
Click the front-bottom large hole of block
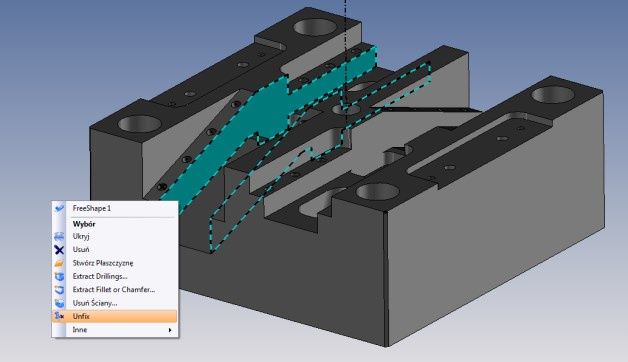point(377,192)
